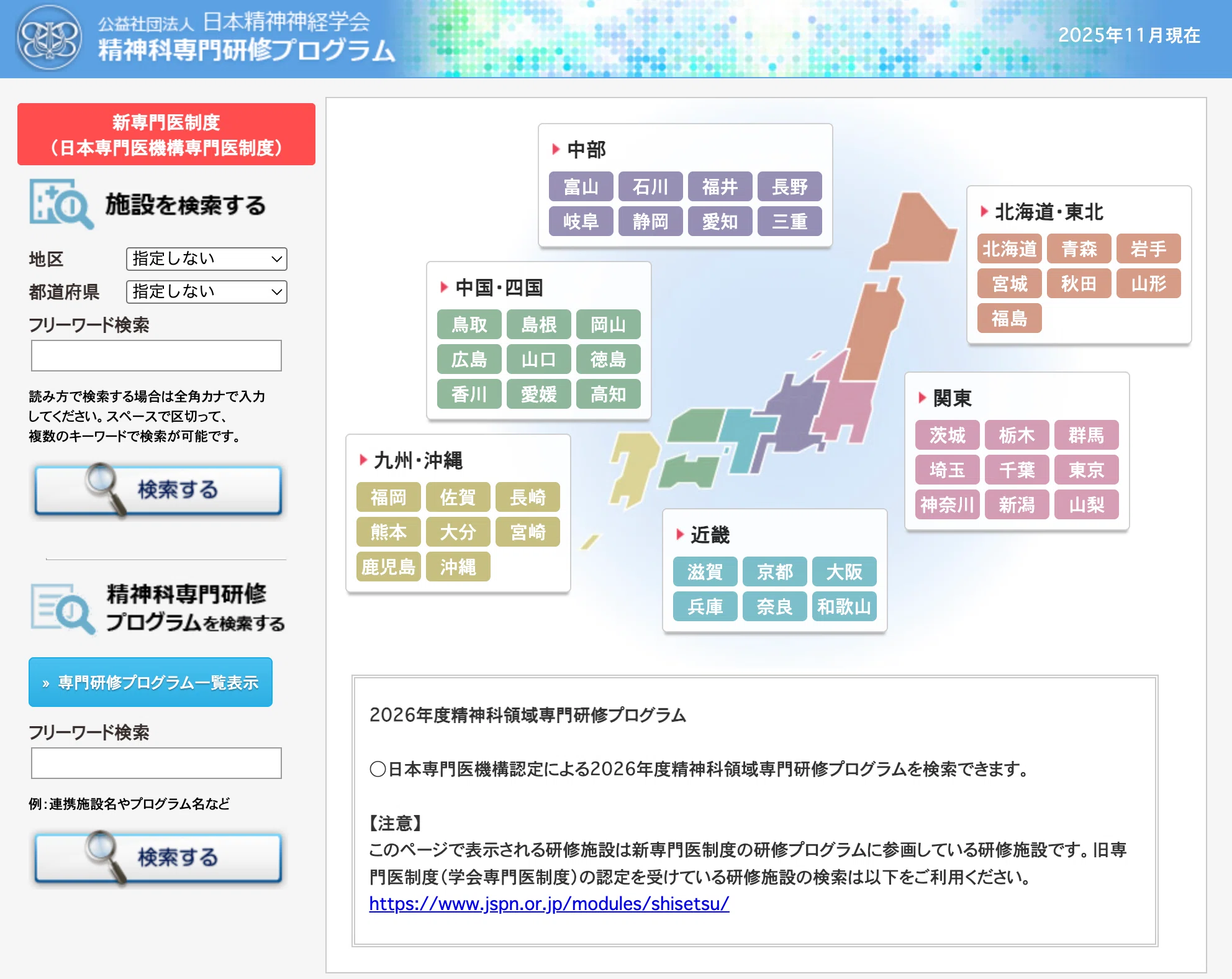Select 福島 prefecture button
Viewport: 1232px width, 979px height.
tap(1010, 318)
